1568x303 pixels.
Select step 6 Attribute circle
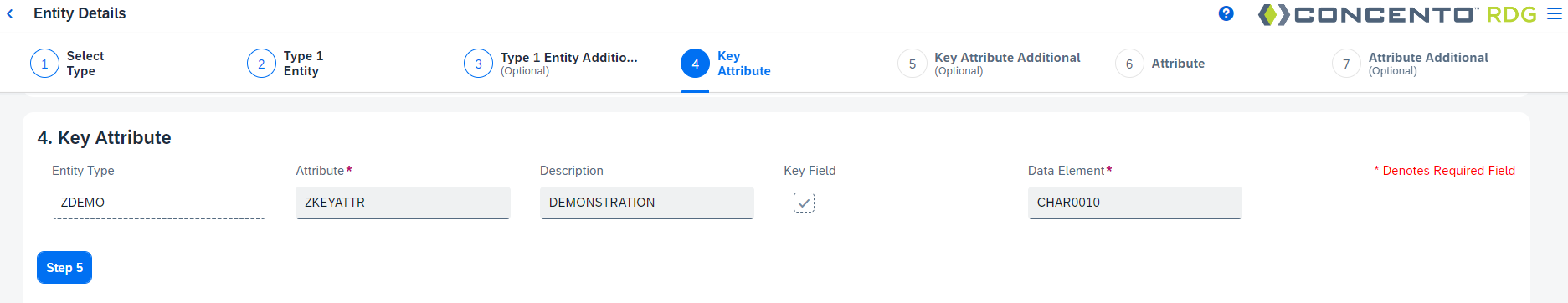point(1129,64)
